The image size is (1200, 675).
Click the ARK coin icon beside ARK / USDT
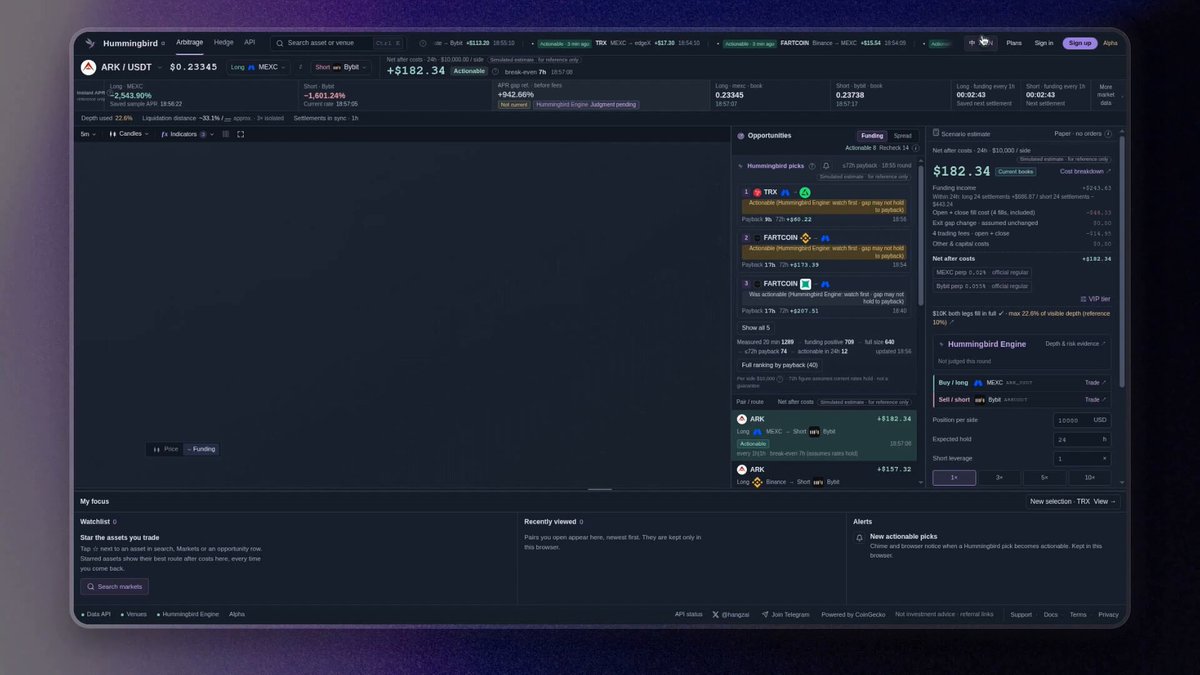pyautogui.click(x=88, y=67)
